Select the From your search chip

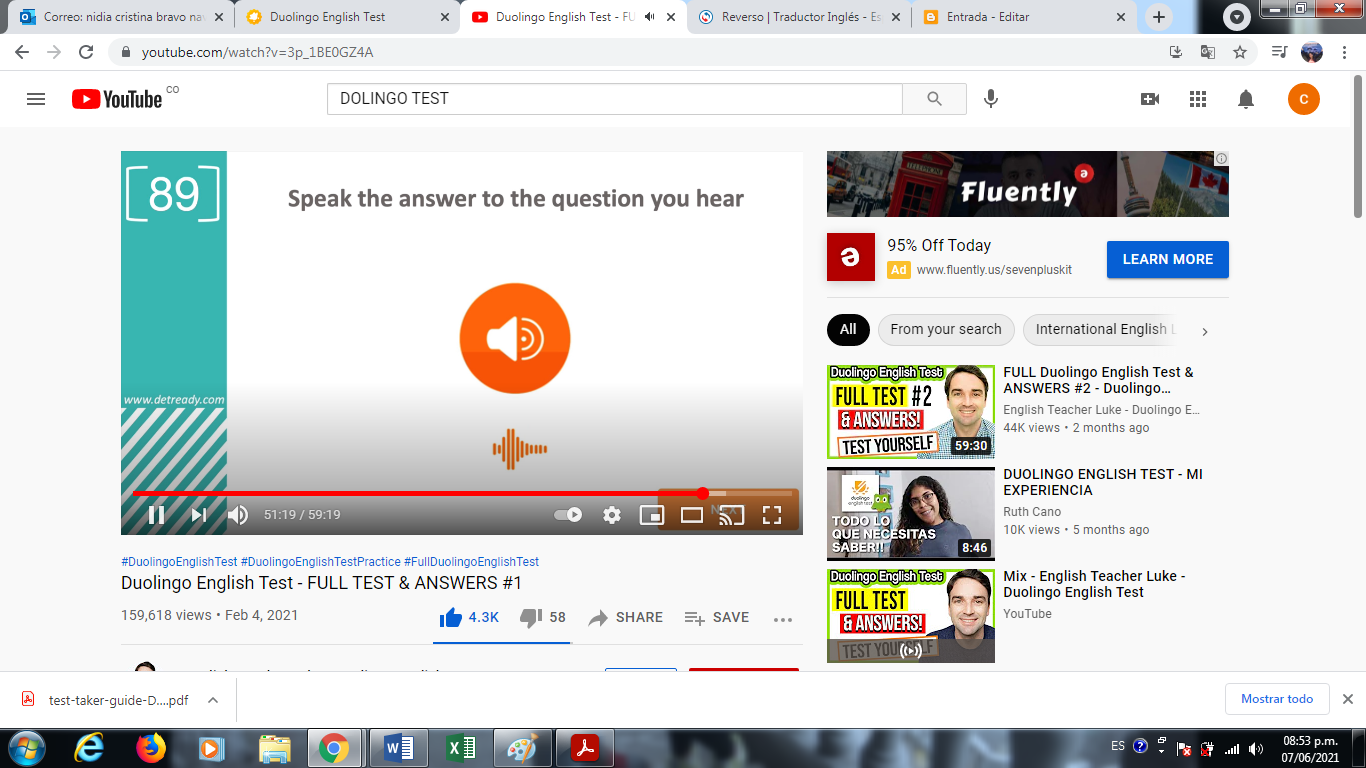coord(946,329)
